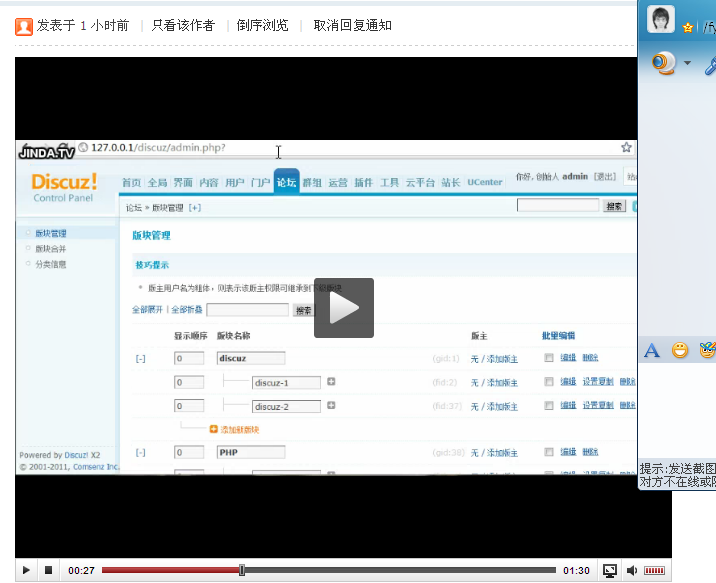The height and width of the screenshot is (583, 716).
Task: Switch to the 用户 tab
Action: (x=234, y=183)
